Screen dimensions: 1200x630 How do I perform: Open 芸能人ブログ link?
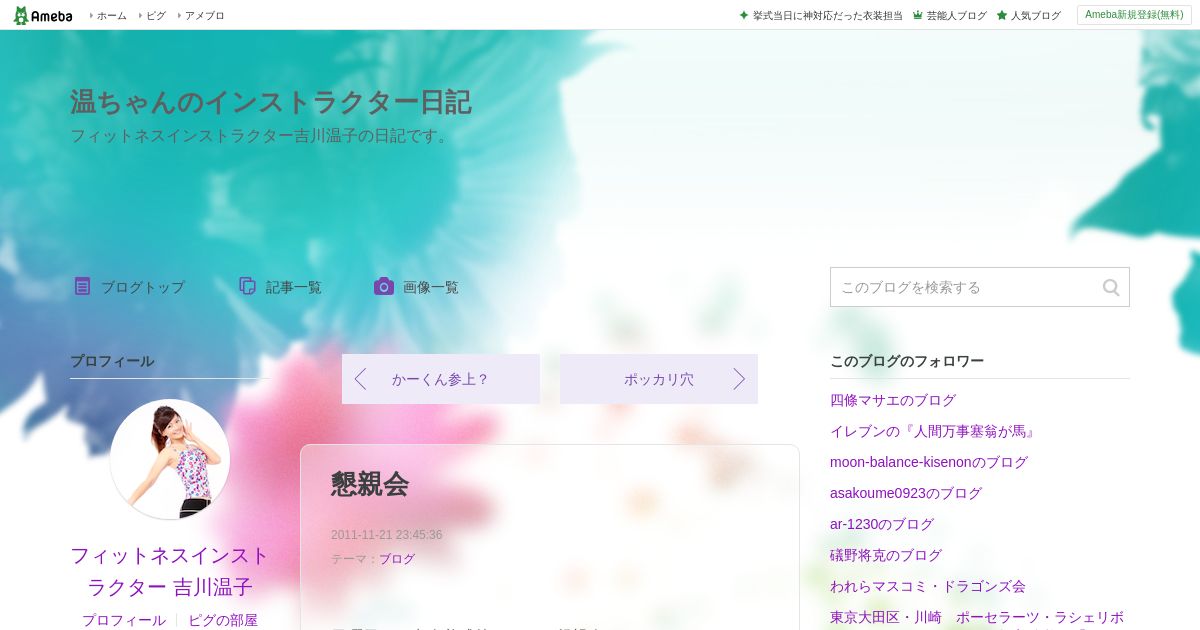click(x=956, y=15)
